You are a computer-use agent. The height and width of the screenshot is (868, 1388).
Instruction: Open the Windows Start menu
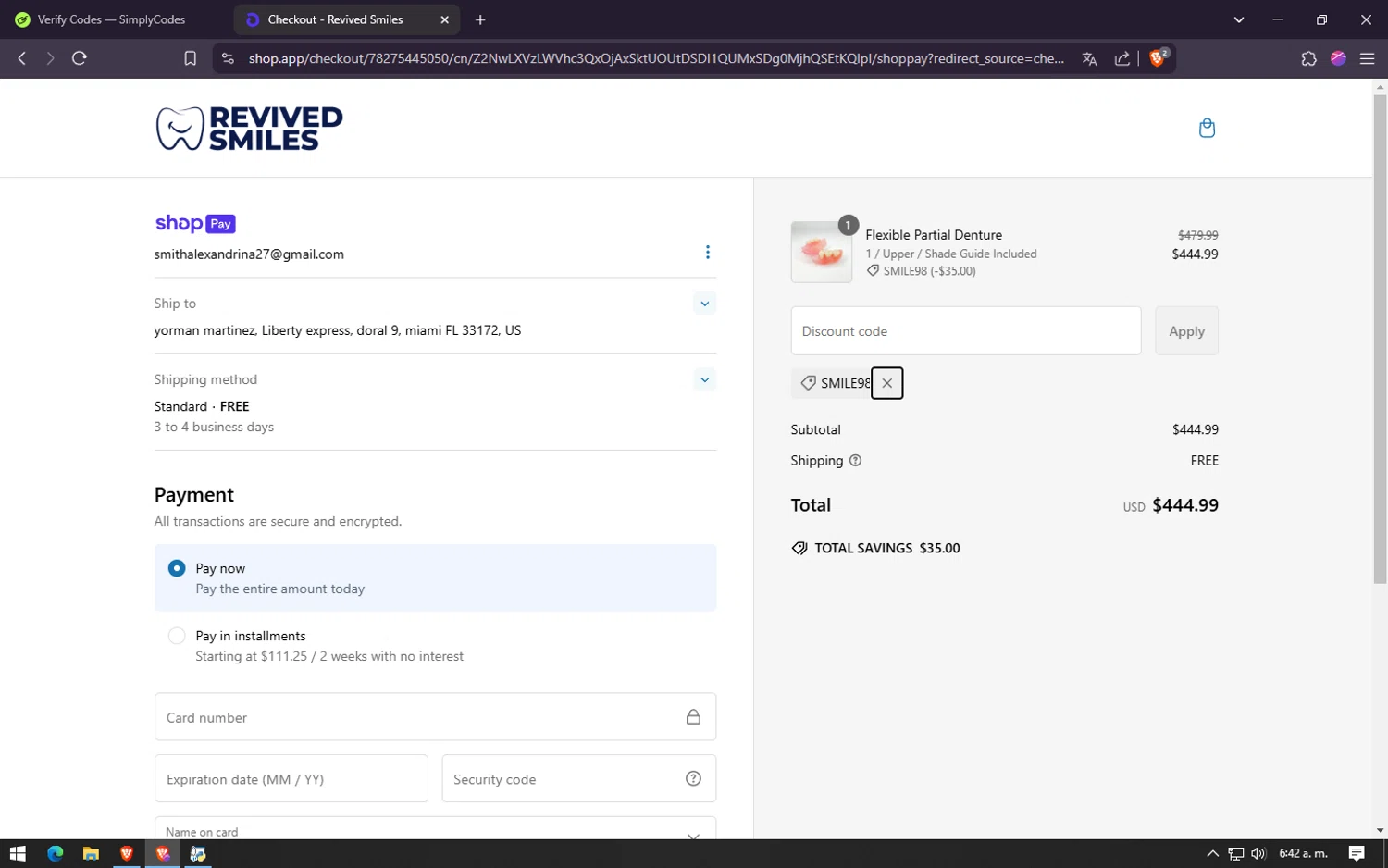18,853
